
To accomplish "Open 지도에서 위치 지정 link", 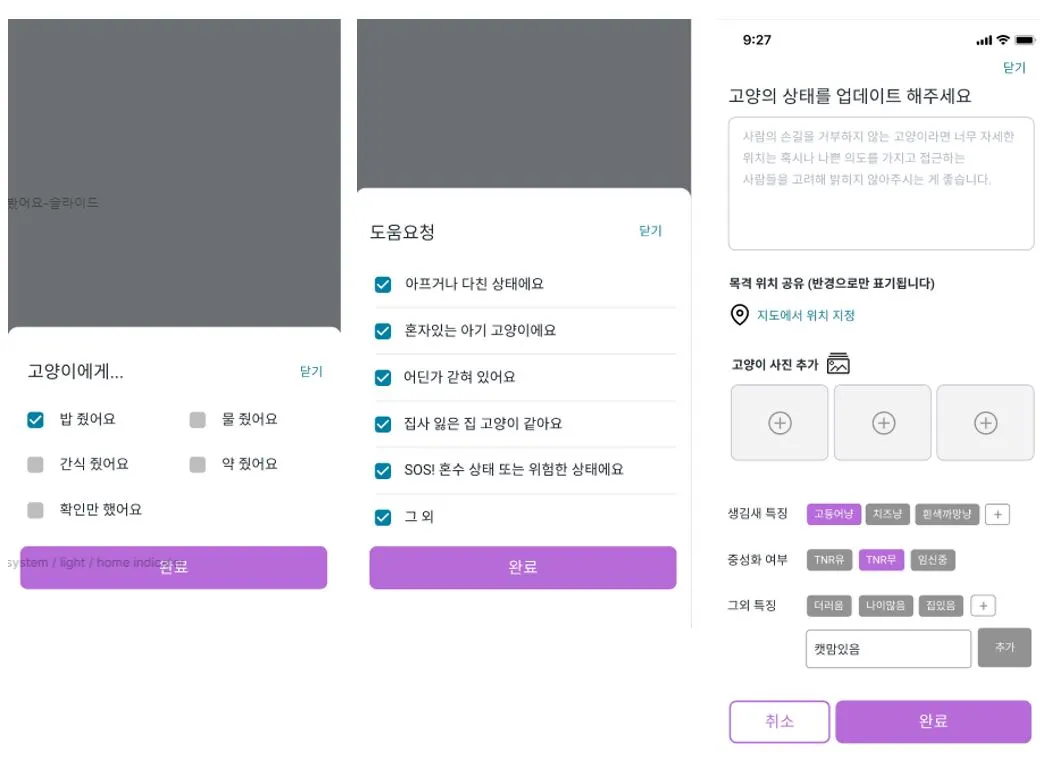I will coord(806,314).
